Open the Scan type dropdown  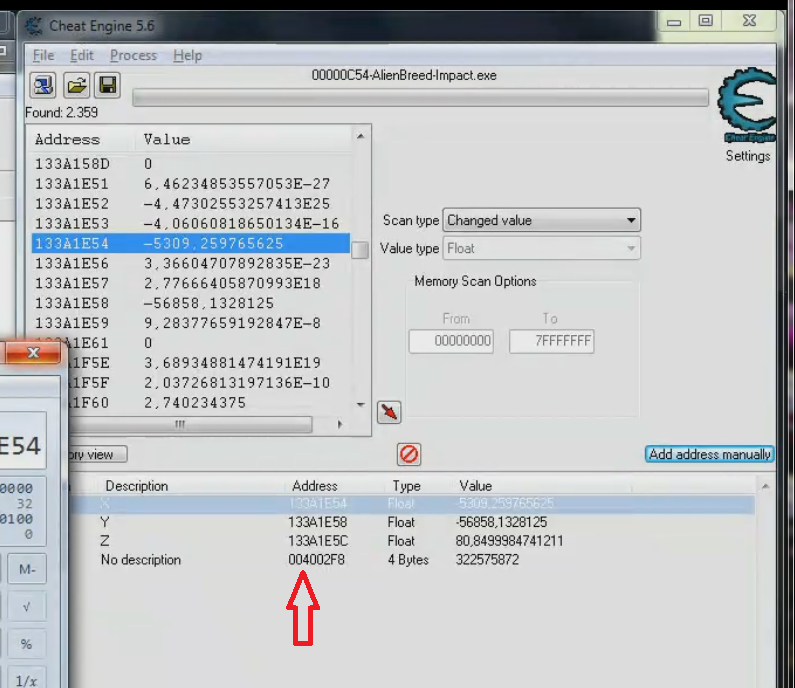(541, 220)
